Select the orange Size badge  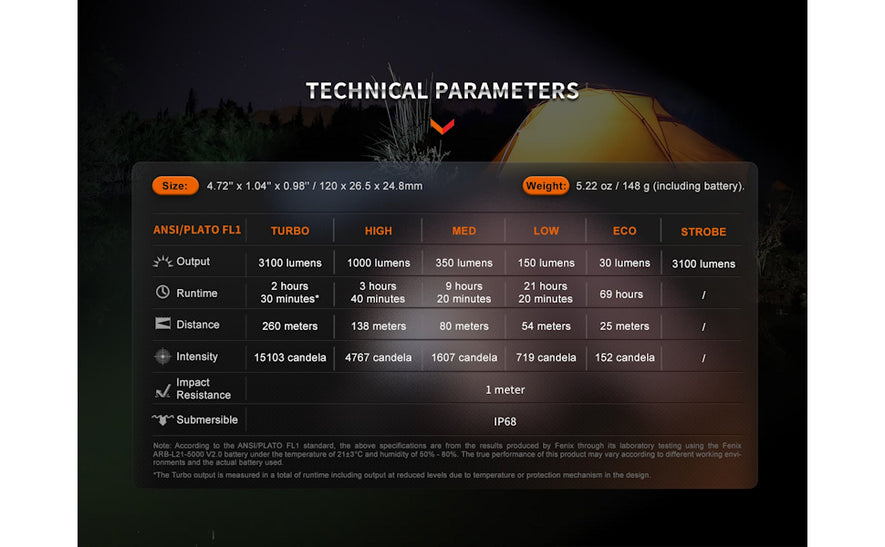point(174,186)
